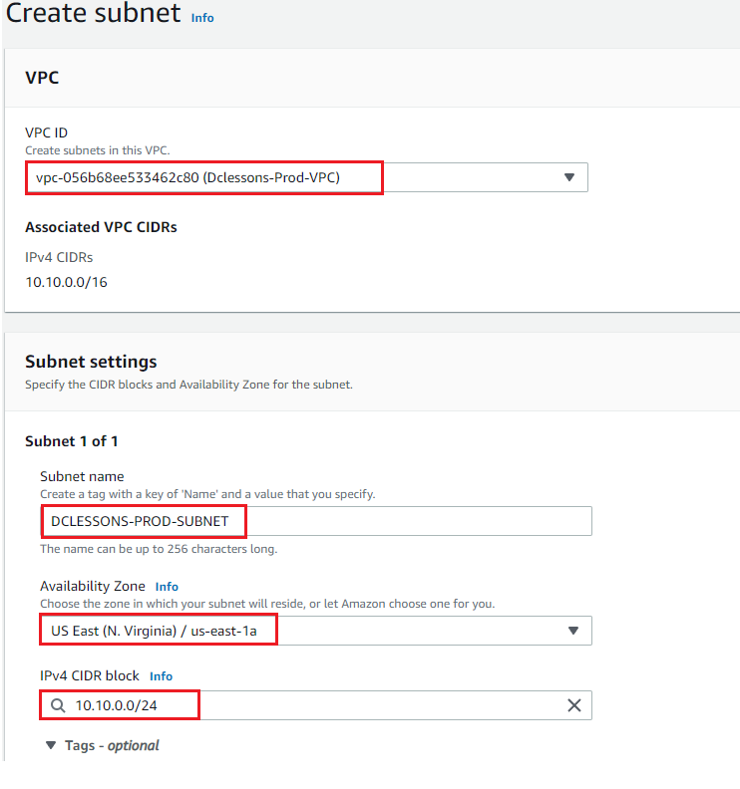Click the DCLESSONS-PROD-SUBNET name input

(x=316, y=521)
